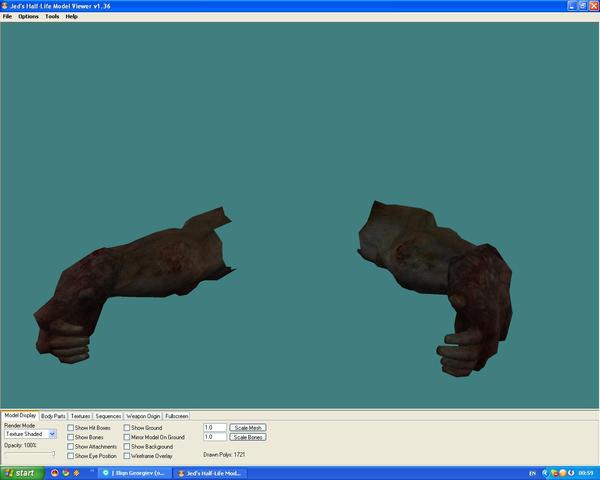Enable Mirror Model On Ground checkbox
Screen dimensions: 600x480
click(127, 437)
